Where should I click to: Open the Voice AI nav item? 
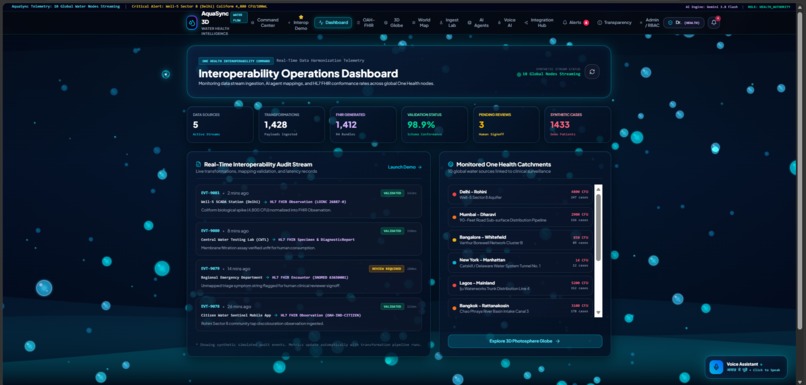point(506,23)
